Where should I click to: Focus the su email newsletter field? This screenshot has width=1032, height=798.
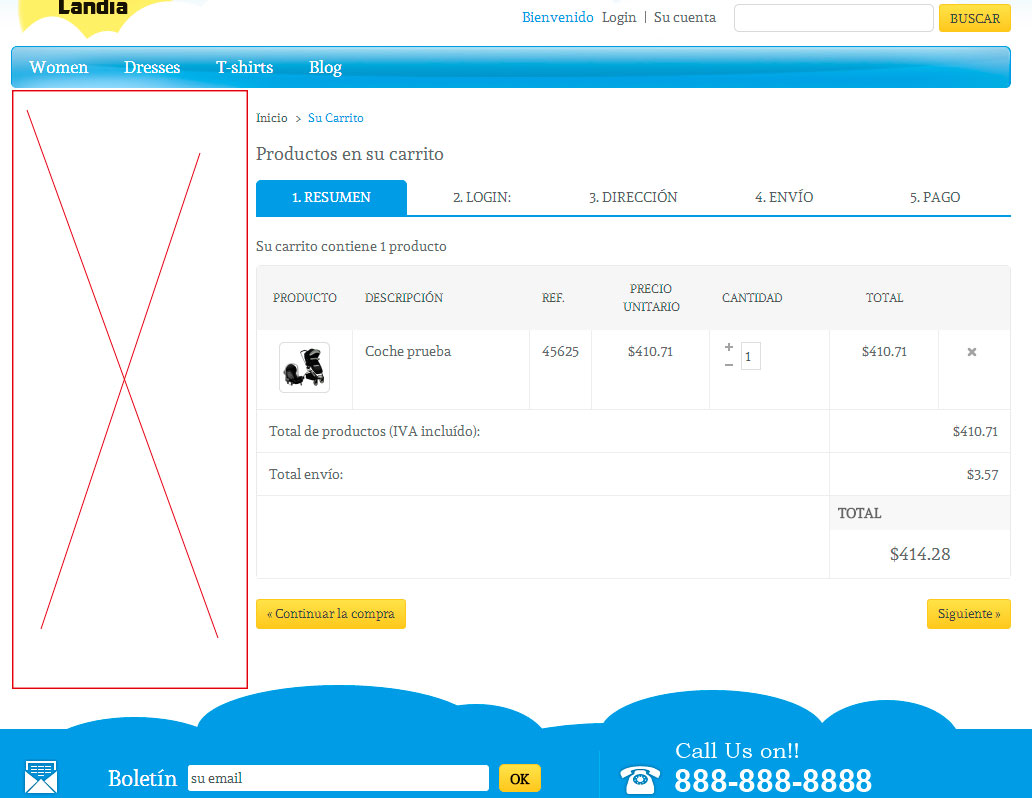click(x=338, y=778)
